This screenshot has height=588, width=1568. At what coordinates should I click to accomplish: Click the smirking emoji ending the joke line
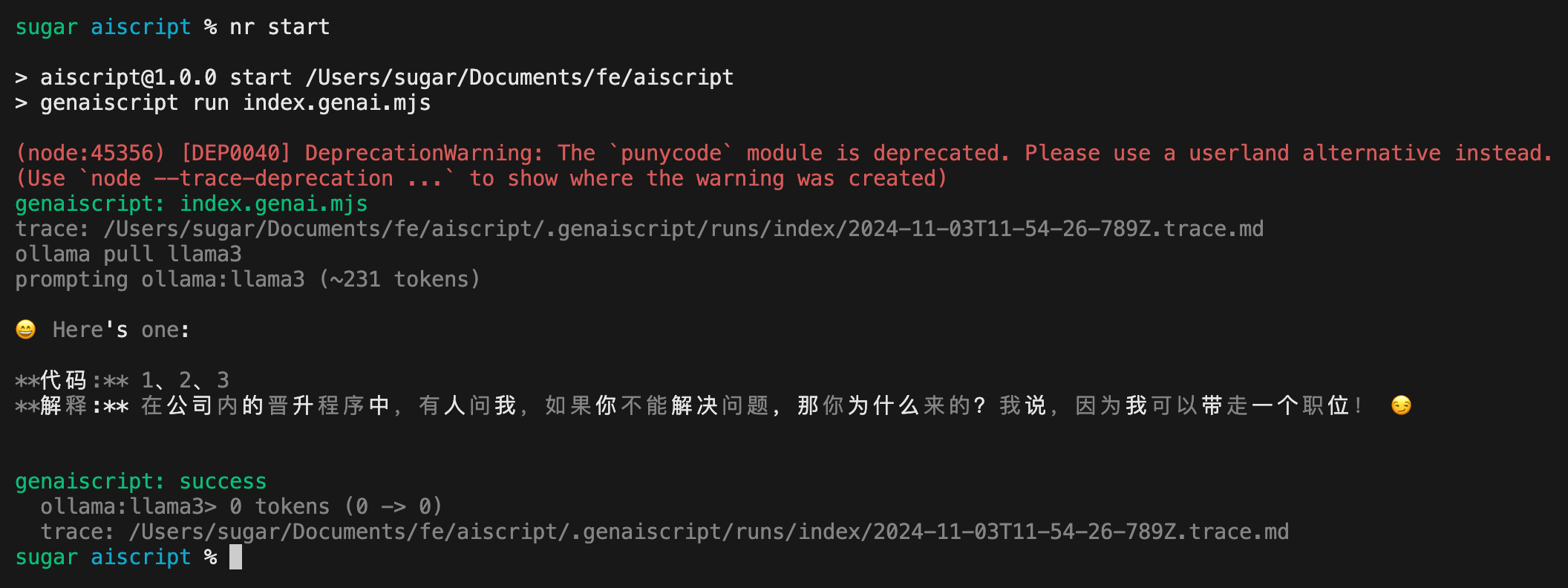(1401, 405)
